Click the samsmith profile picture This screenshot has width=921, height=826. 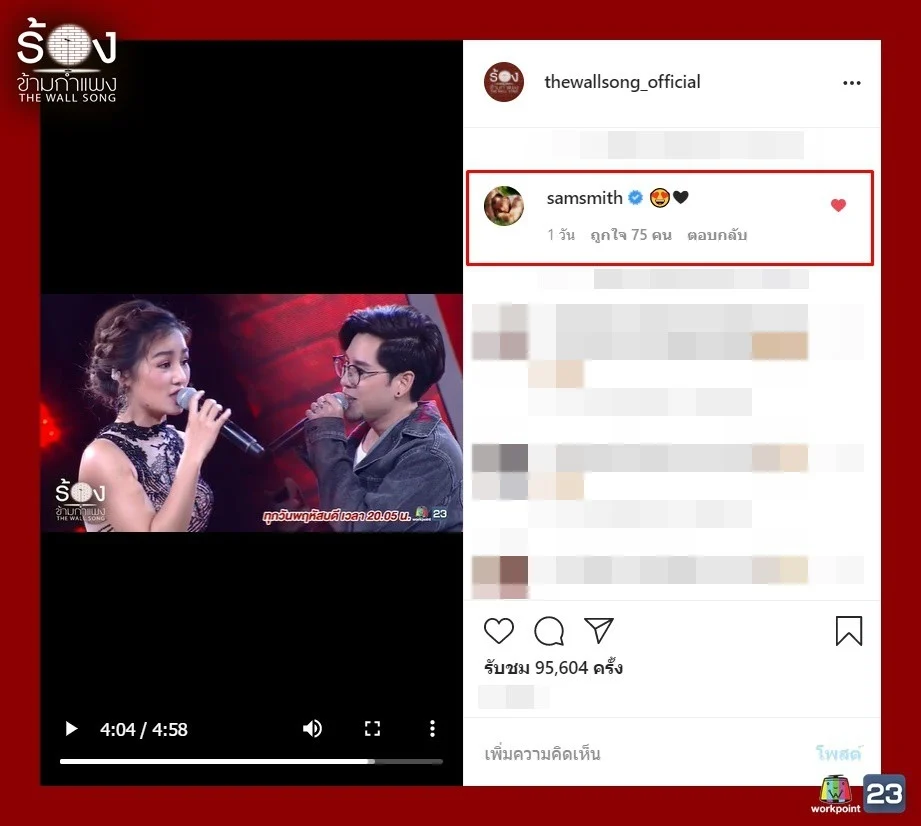point(504,206)
